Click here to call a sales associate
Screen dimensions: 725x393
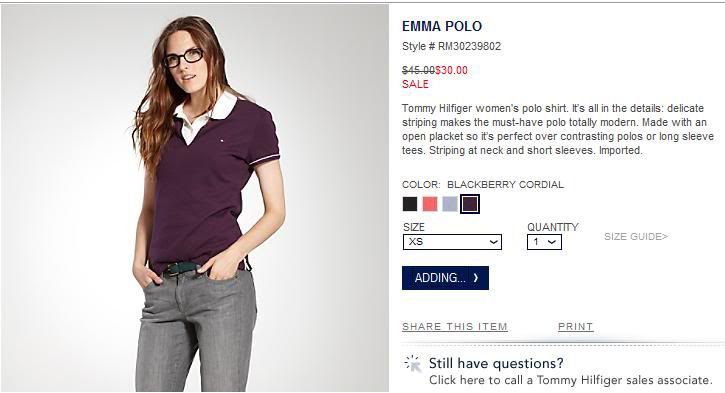pyautogui.click(x=570, y=380)
